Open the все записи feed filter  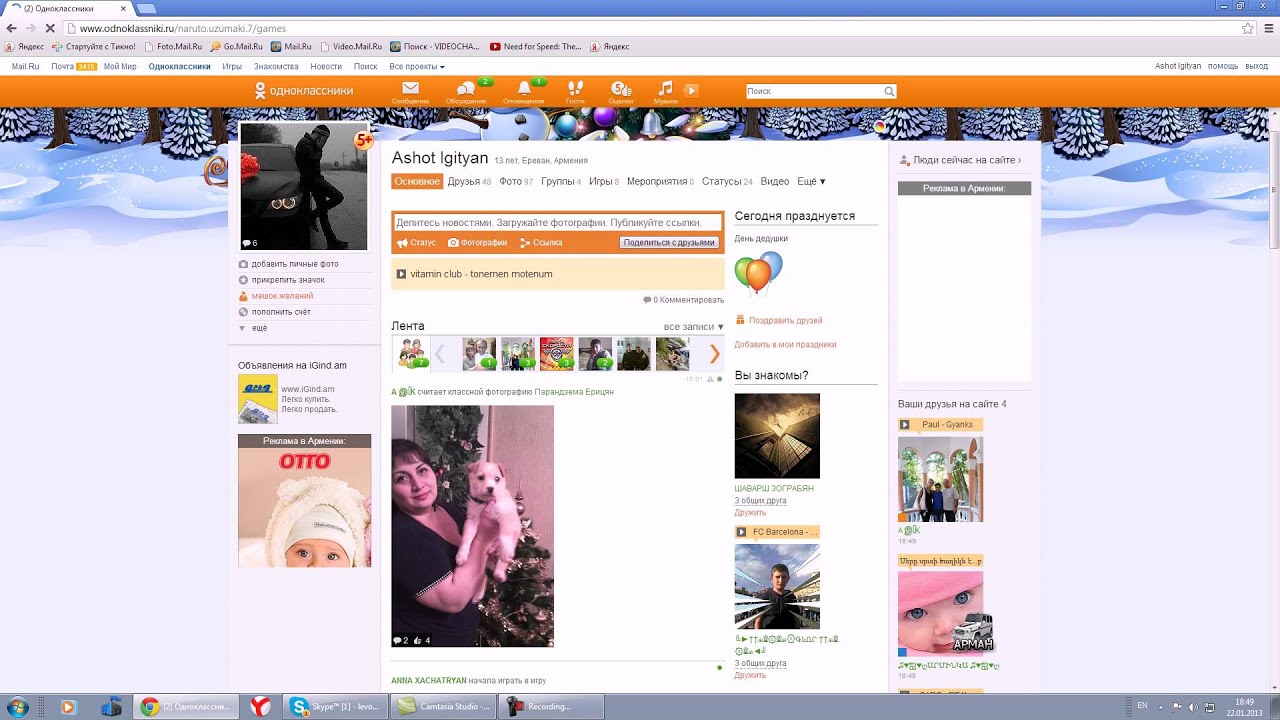coord(694,327)
